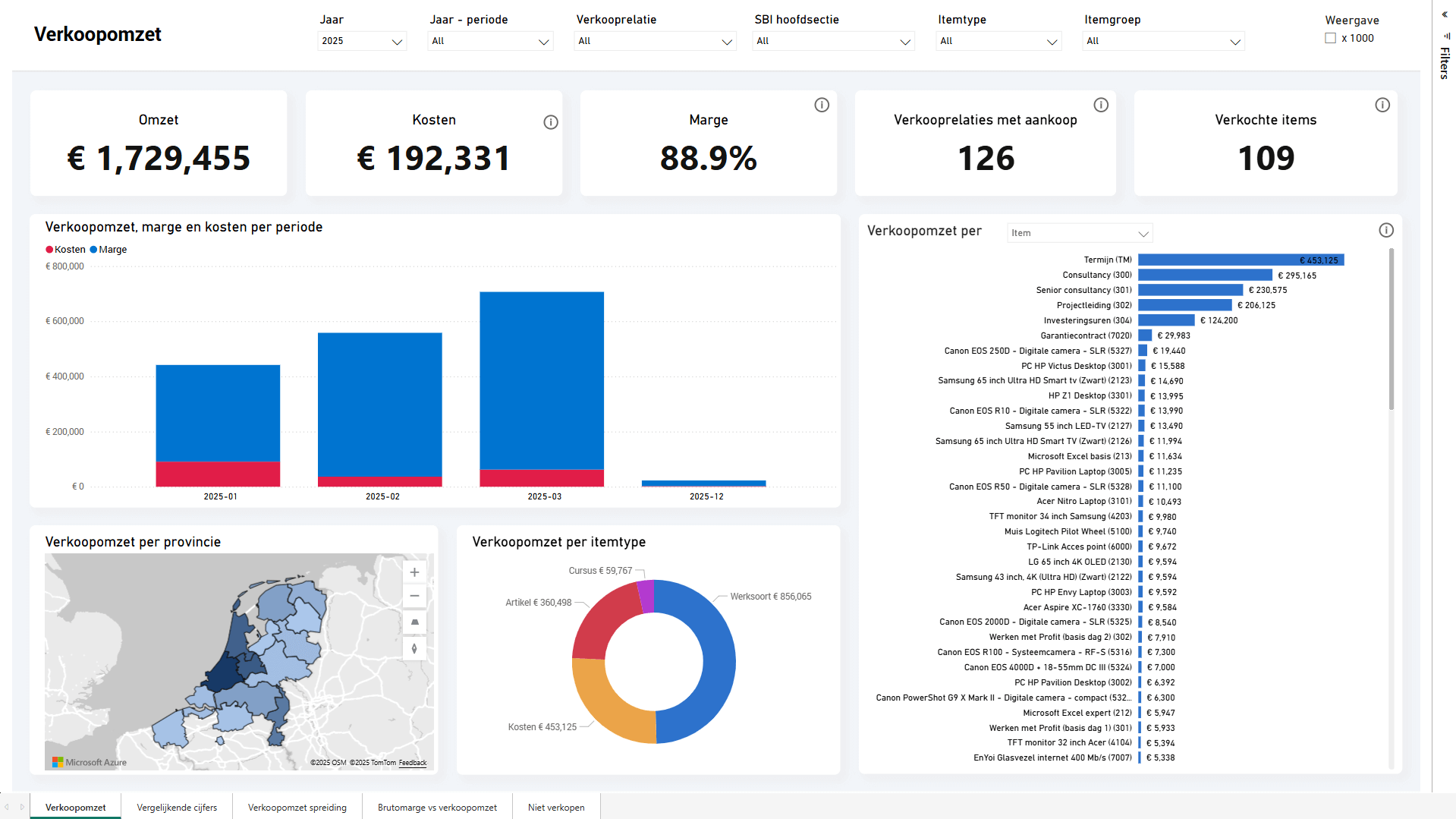This screenshot has height=819, width=1456.
Task: Zoom out on the province map
Action: (414, 596)
